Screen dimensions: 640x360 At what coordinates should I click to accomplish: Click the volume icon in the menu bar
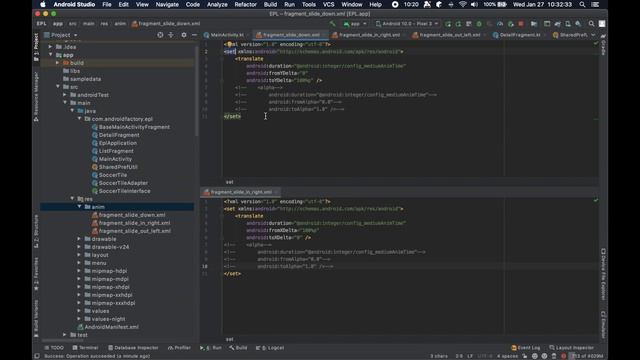coord(474,4)
